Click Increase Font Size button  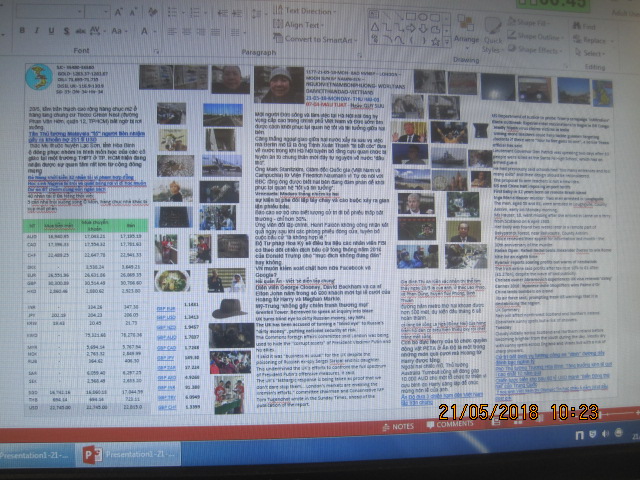coord(118,12)
